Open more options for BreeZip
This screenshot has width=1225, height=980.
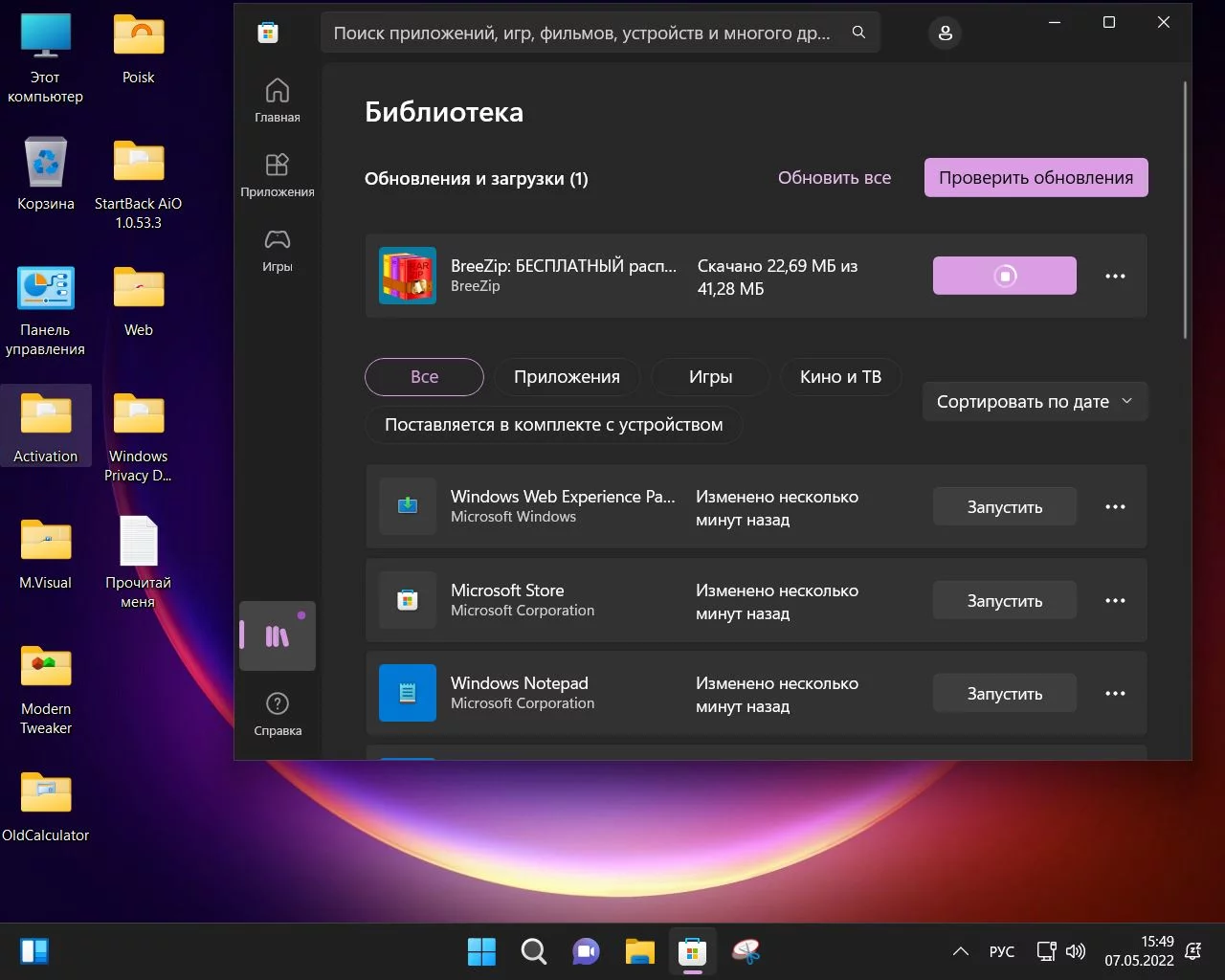[x=1115, y=276]
